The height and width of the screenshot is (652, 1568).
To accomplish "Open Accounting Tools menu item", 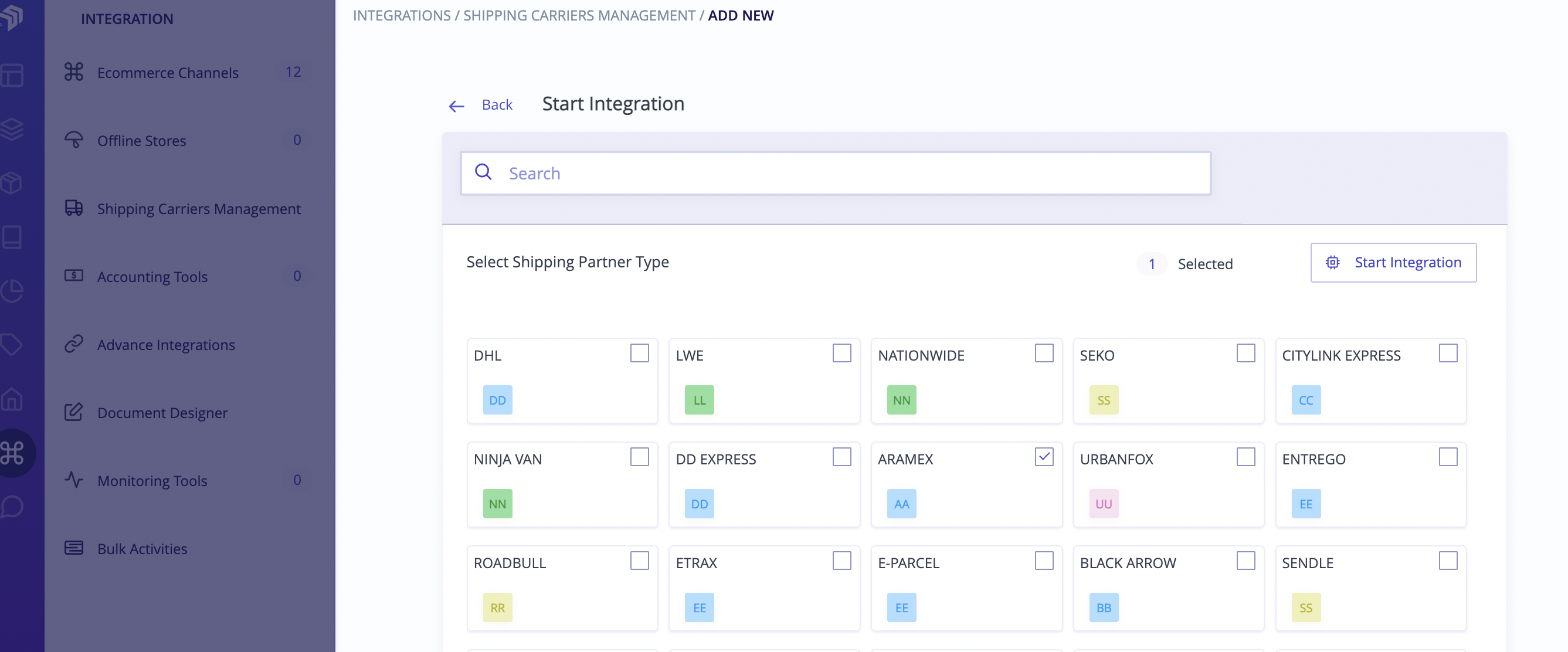I will 189,276.
